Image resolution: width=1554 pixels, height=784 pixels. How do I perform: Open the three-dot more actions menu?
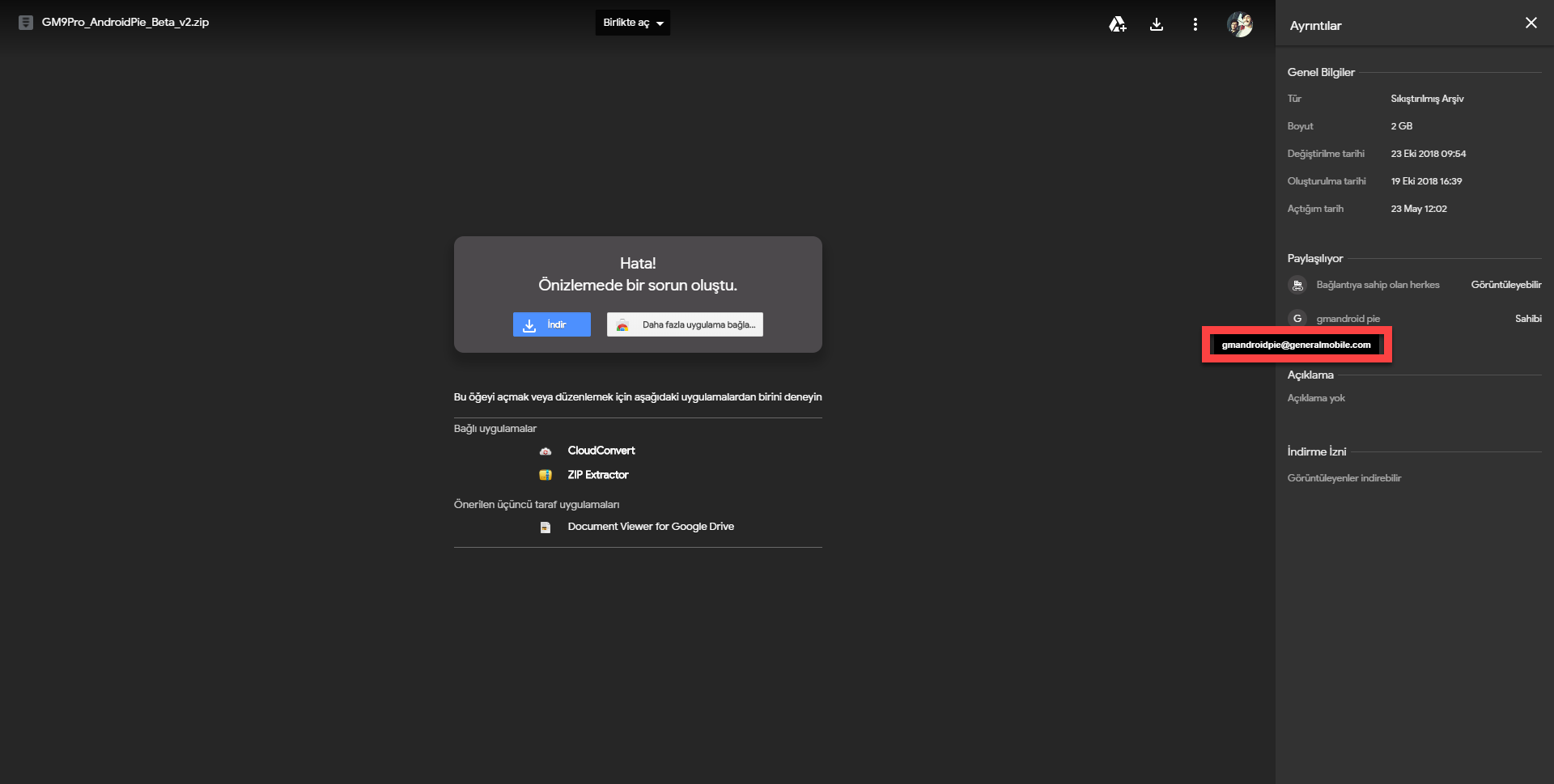[x=1195, y=24]
